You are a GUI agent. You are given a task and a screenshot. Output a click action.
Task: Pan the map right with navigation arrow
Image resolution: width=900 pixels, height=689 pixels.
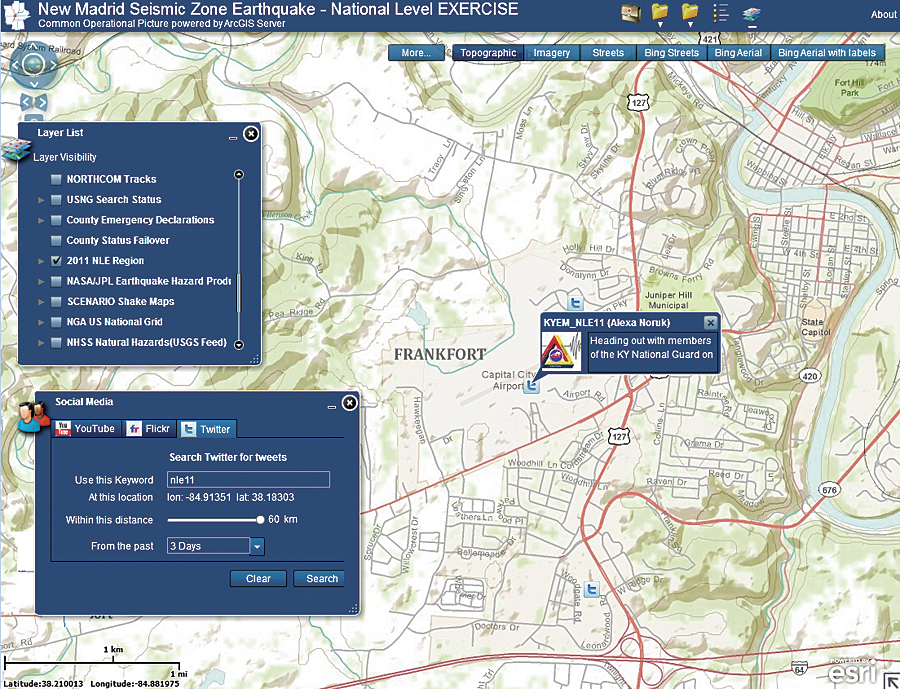click(53, 65)
